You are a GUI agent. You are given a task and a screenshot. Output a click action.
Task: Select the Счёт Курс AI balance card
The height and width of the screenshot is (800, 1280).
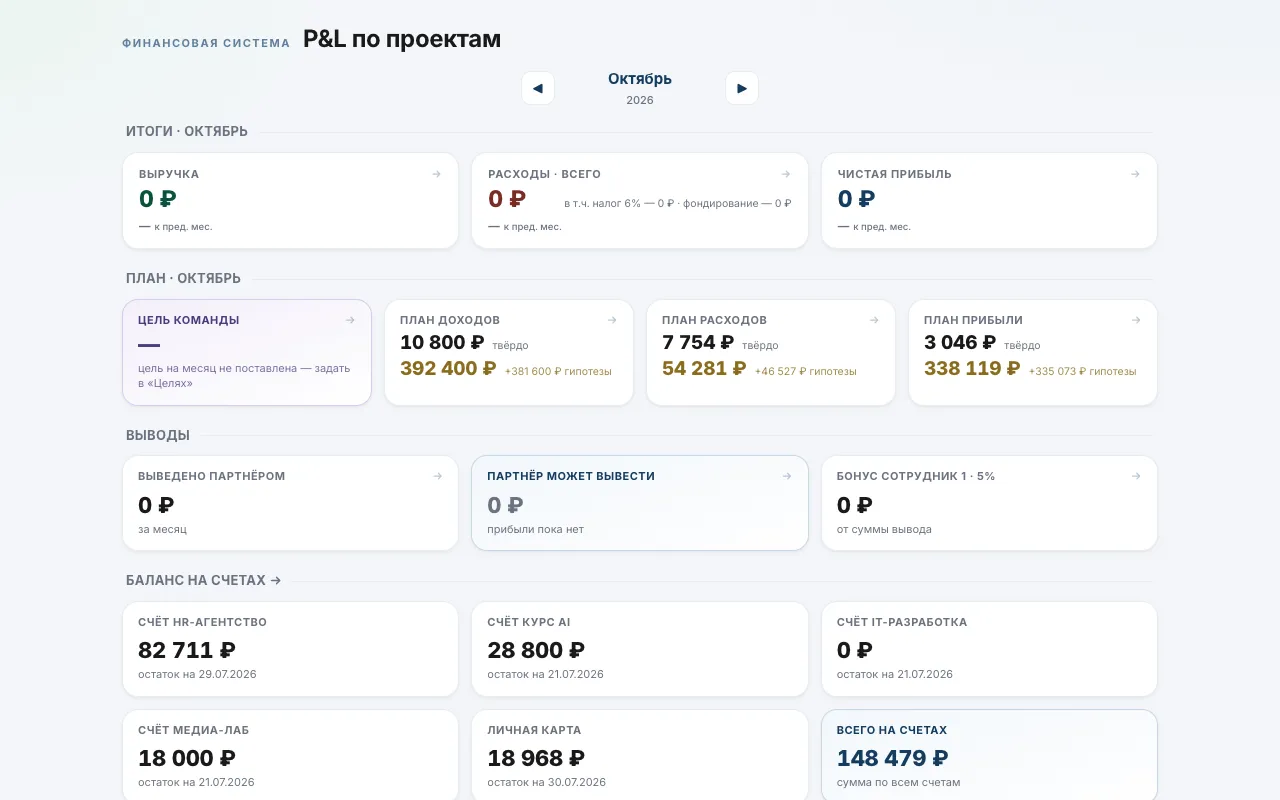coord(640,649)
